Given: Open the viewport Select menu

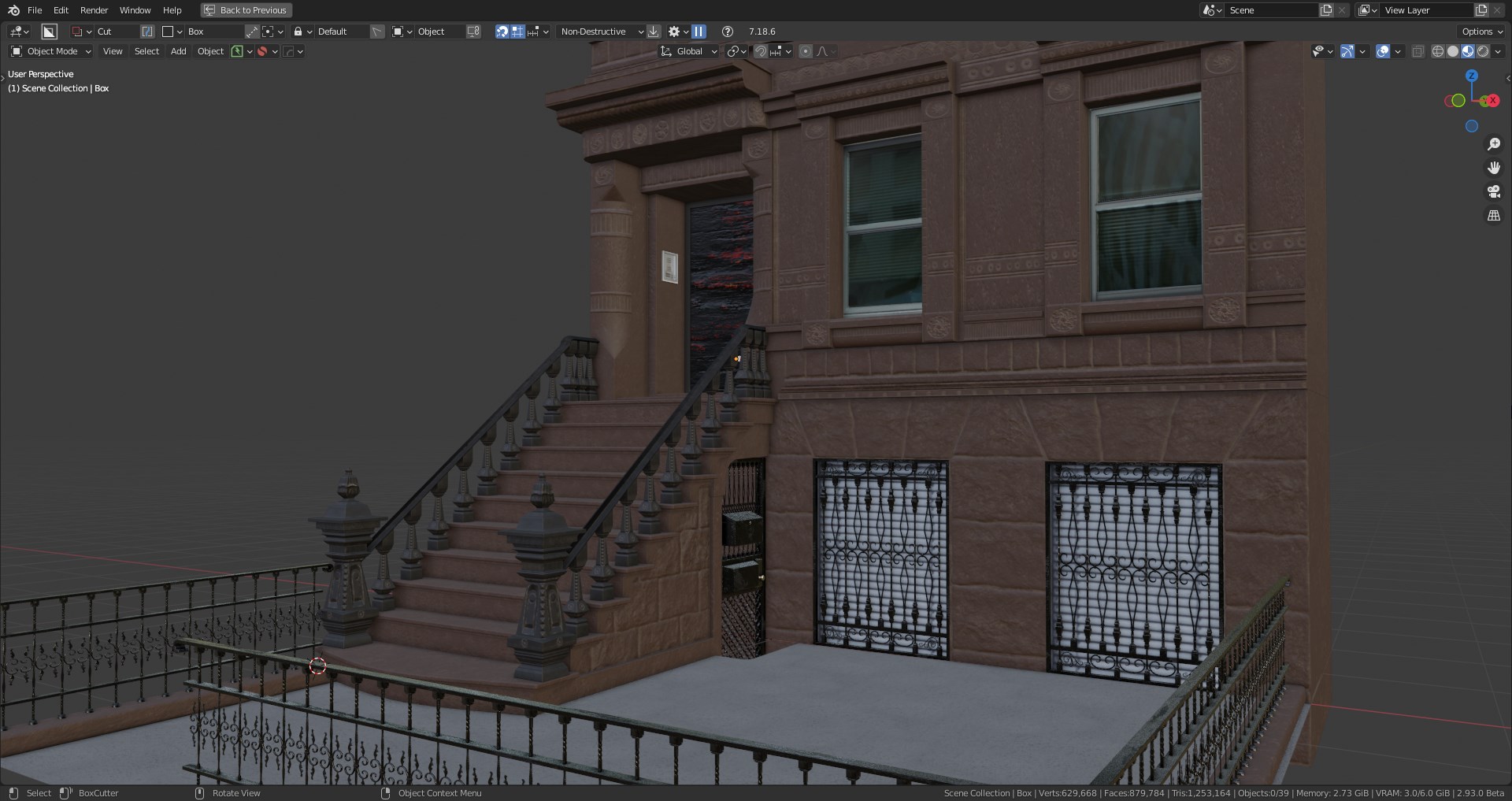Looking at the screenshot, I should tap(146, 51).
